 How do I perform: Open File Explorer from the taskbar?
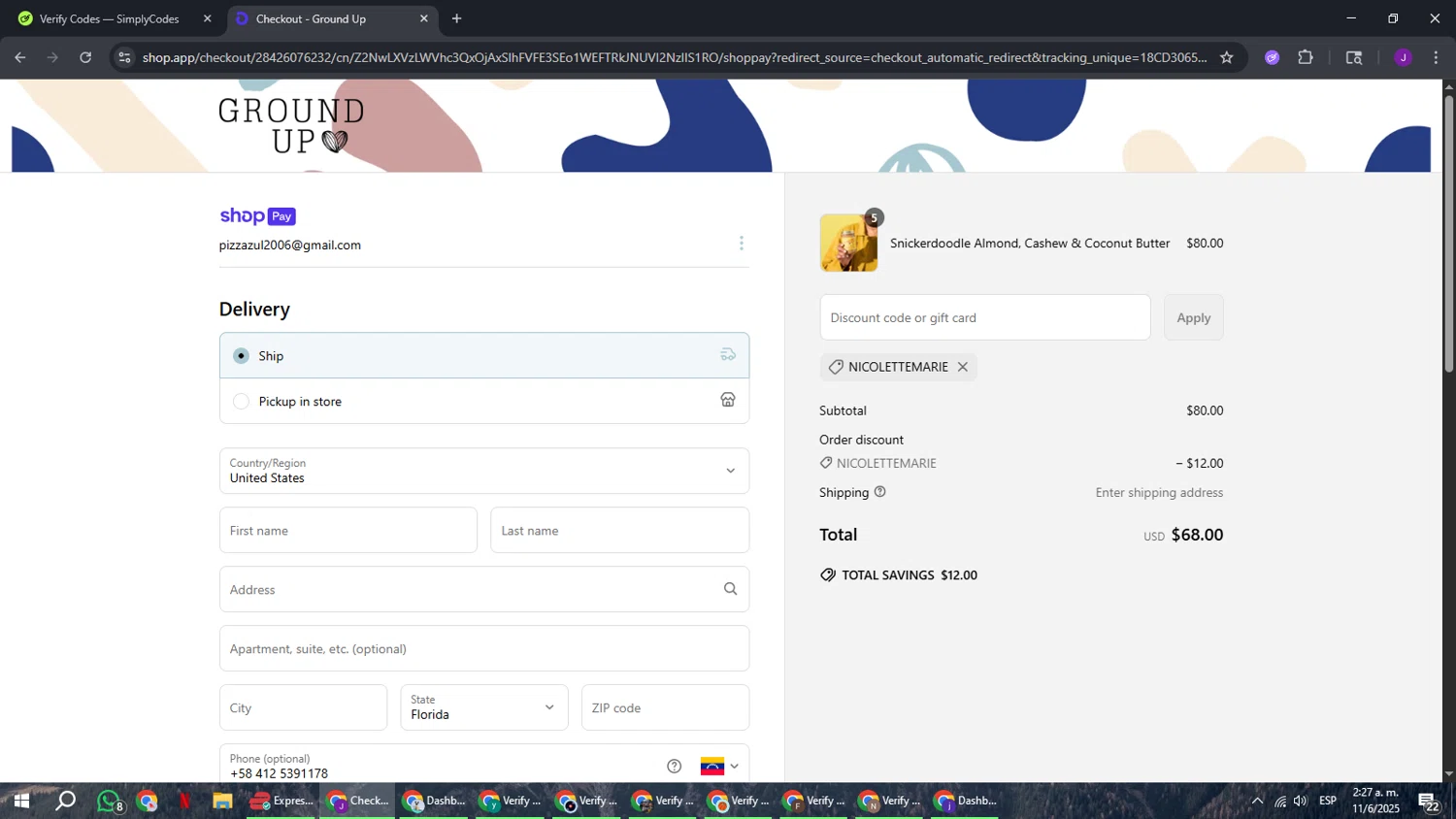point(222,801)
